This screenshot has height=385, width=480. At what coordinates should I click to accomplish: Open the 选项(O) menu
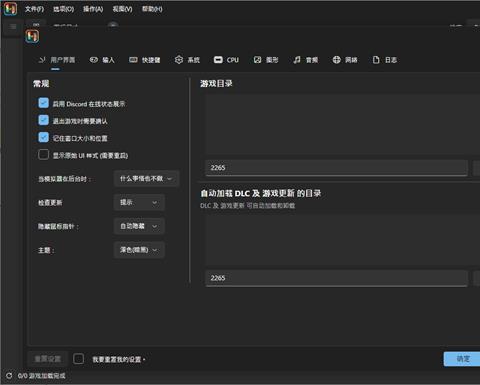64,9
